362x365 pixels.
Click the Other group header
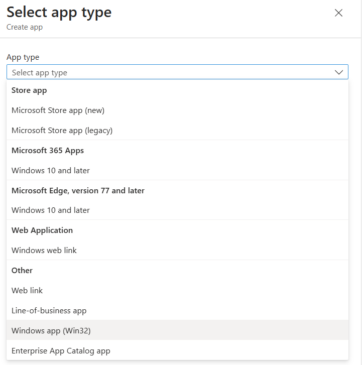(22, 270)
